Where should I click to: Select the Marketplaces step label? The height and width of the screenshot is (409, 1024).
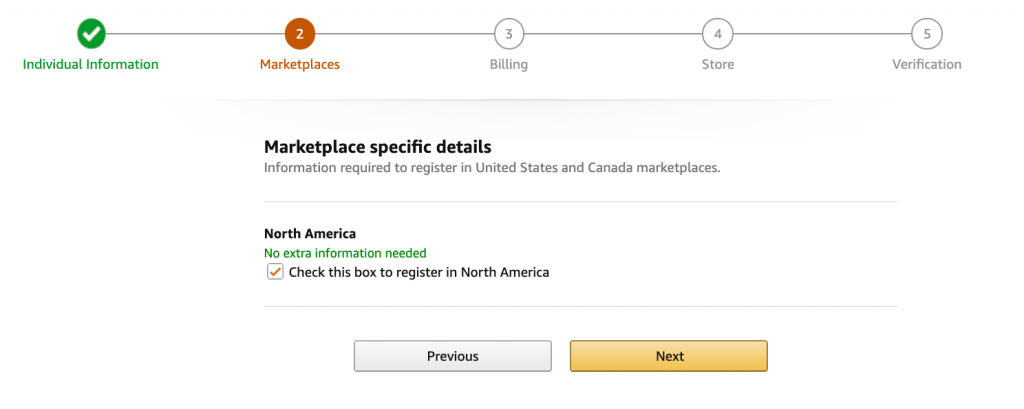click(x=299, y=64)
